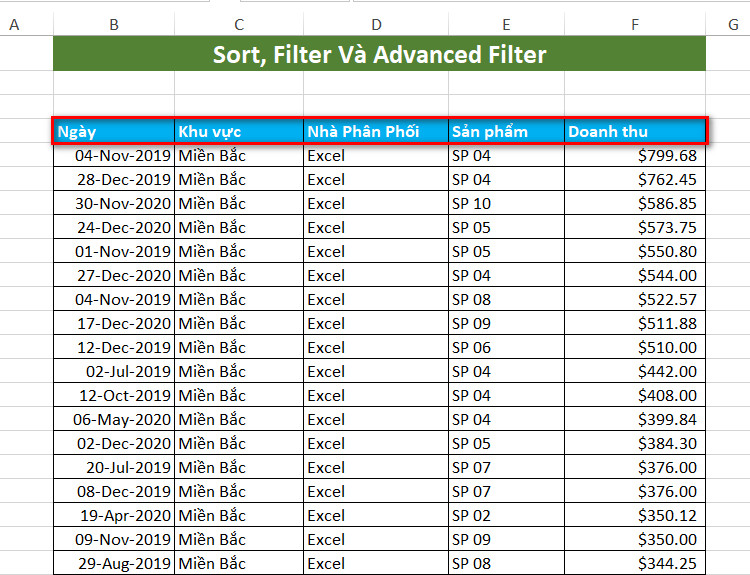Click date cell 02-Jul-2019
Screen dimensions: 750x575
click(114, 371)
